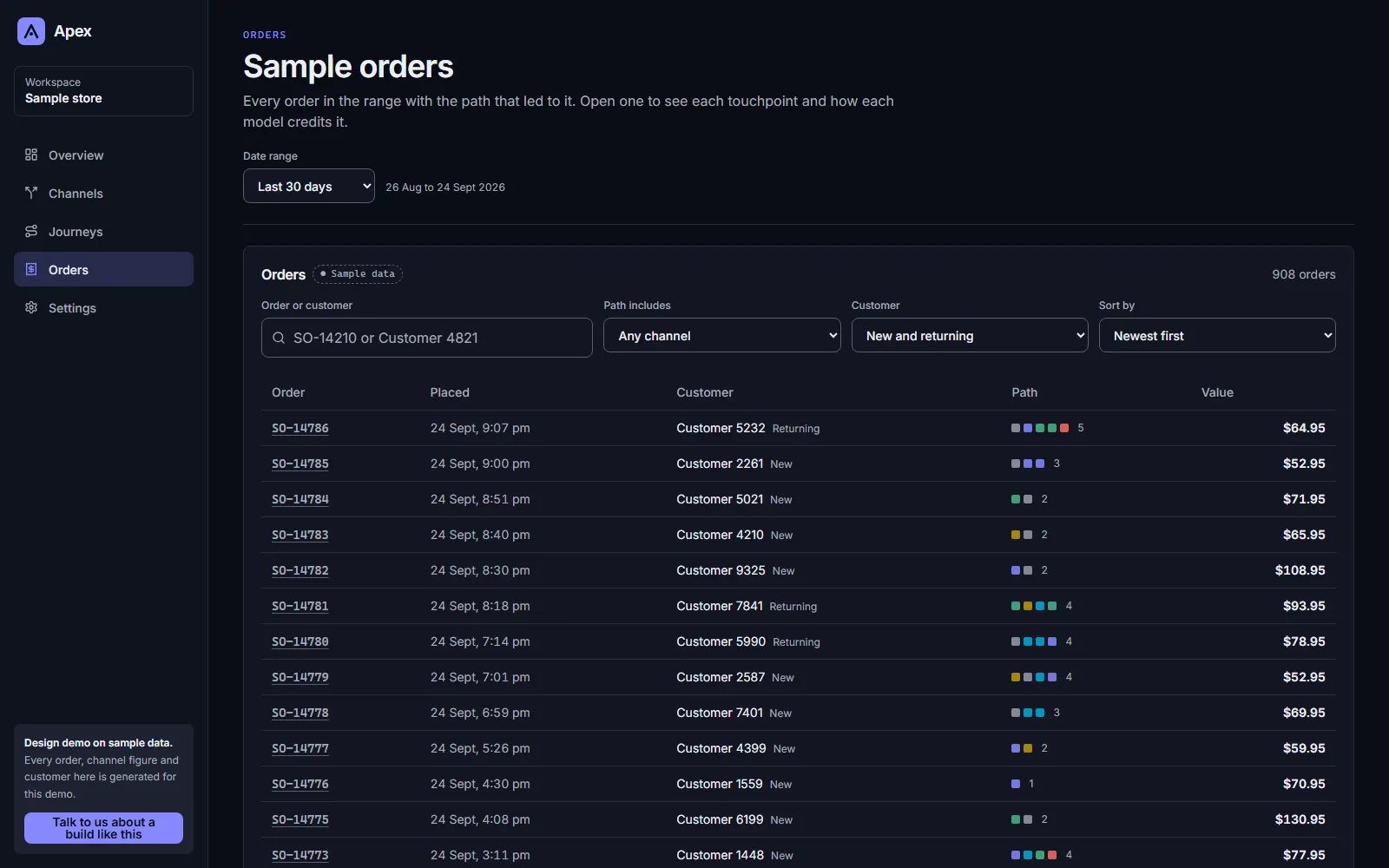Click the Sample data badge
The height and width of the screenshot is (868, 1389).
(358, 273)
